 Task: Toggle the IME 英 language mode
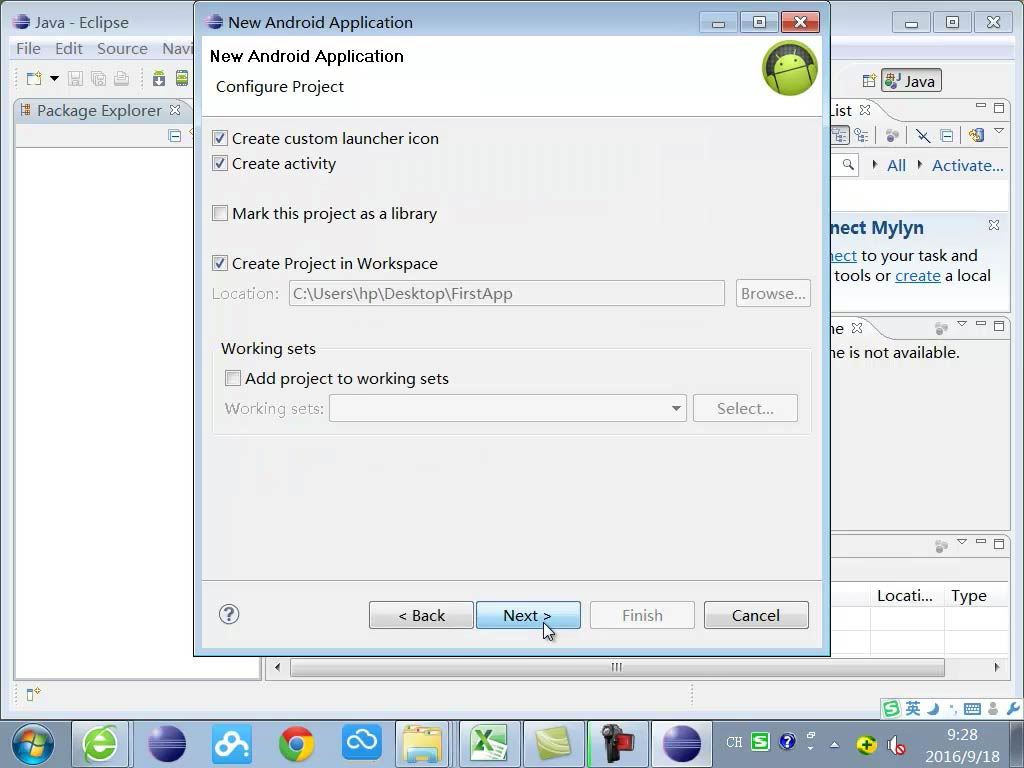point(913,709)
